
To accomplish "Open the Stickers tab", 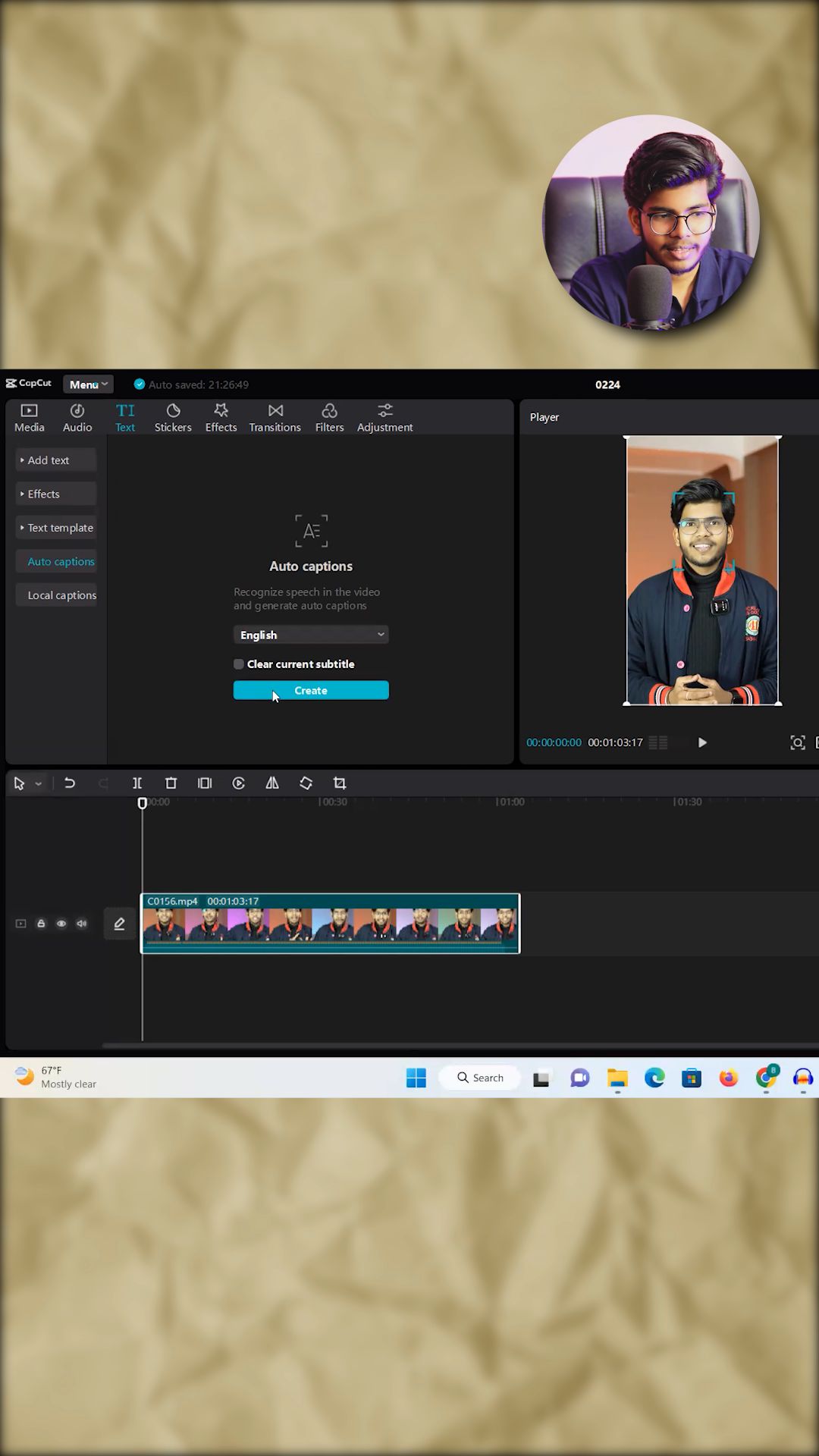I will point(173,418).
